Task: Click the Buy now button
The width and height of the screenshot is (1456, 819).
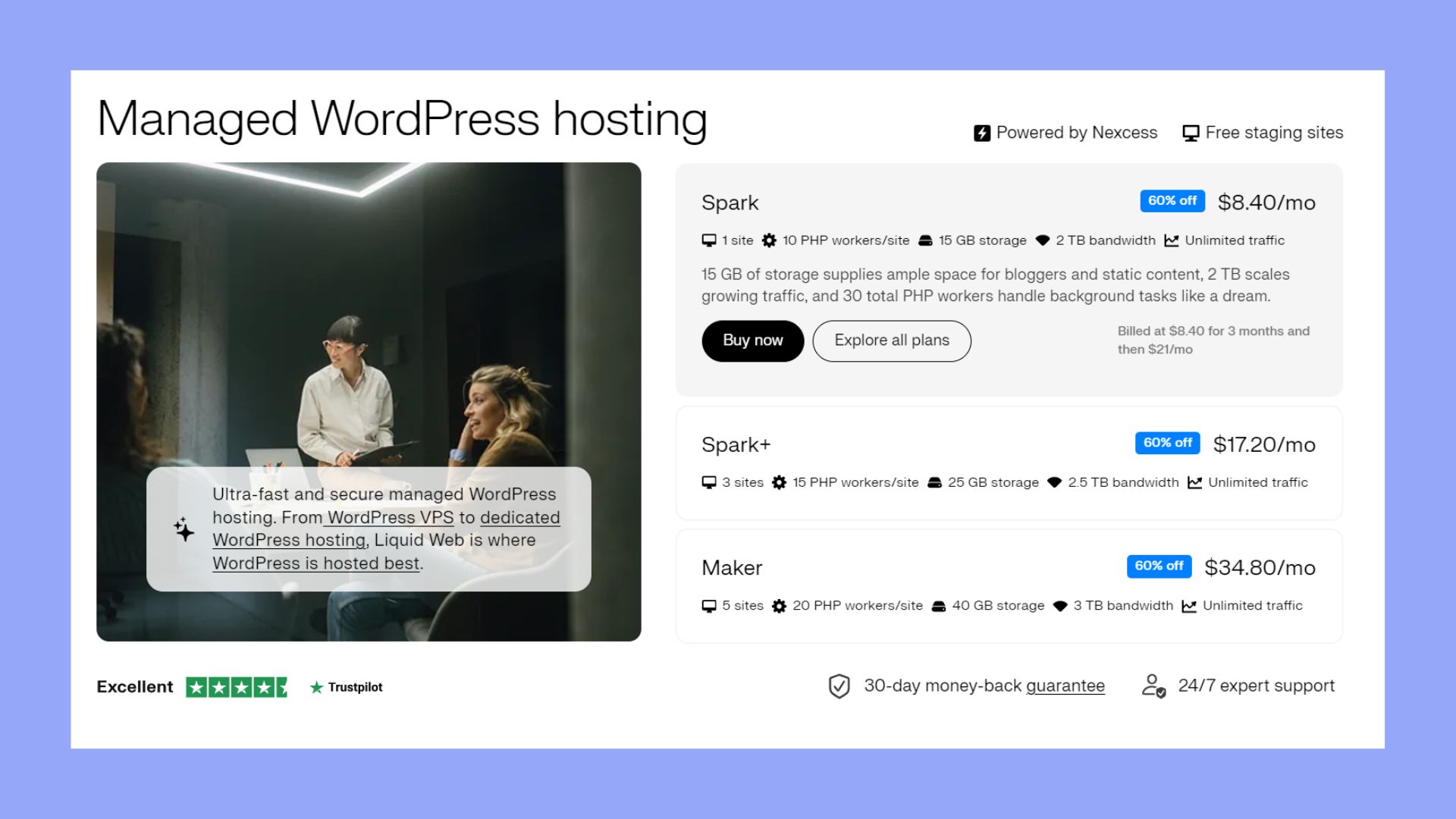Action: pos(752,340)
